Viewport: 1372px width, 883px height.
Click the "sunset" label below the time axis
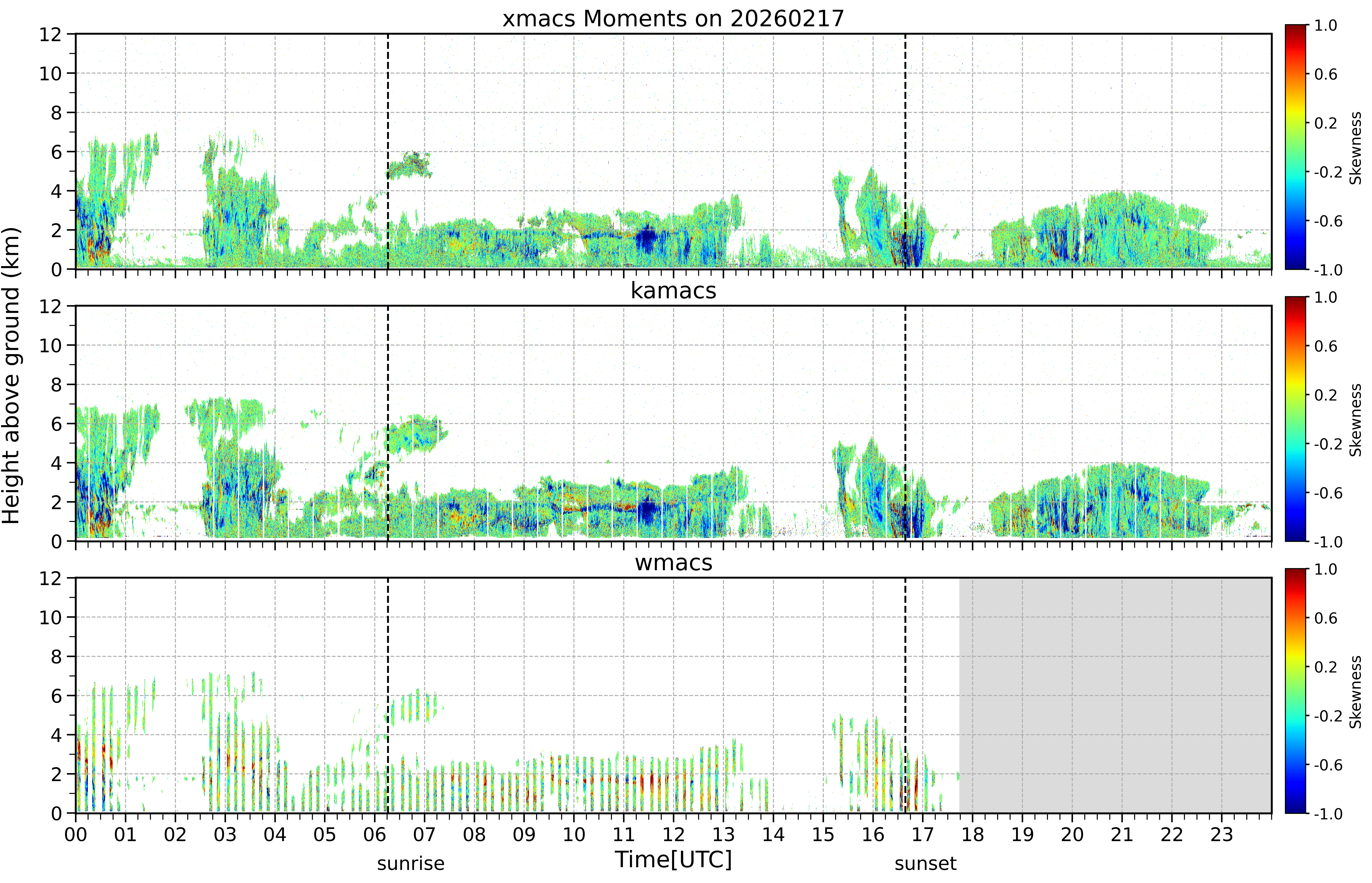(x=925, y=863)
